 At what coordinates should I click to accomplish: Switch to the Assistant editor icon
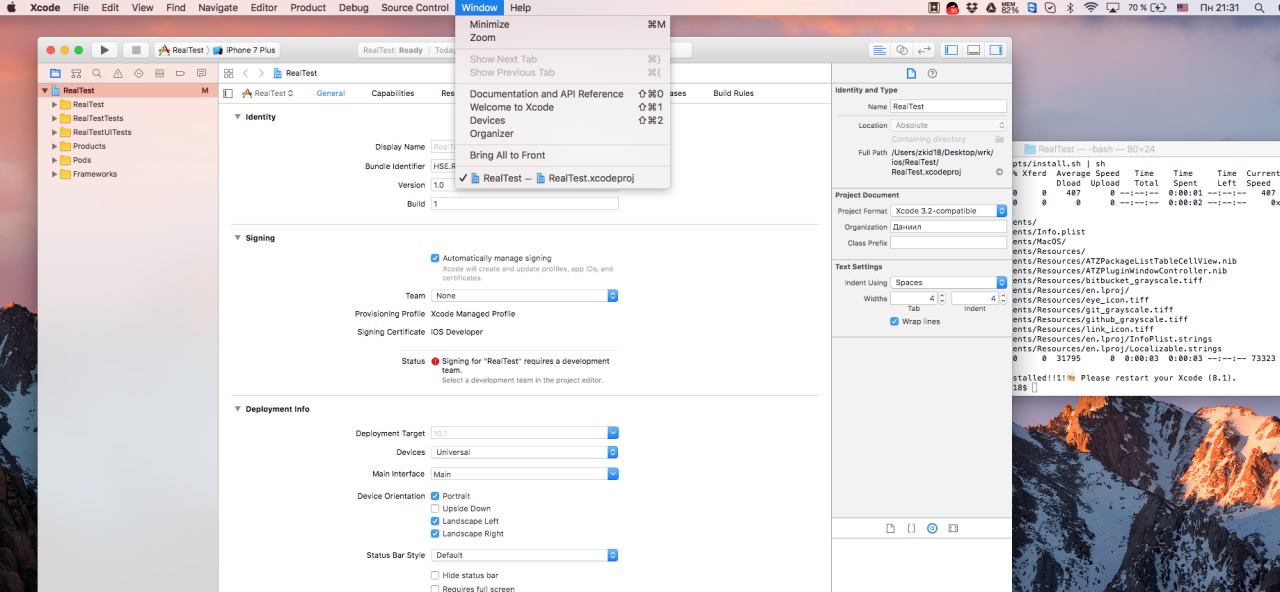point(902,50)
